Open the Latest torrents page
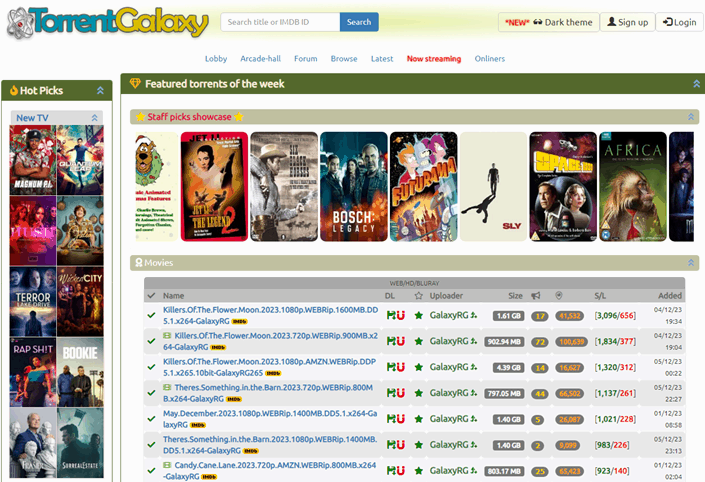 [x=382, y=58]
